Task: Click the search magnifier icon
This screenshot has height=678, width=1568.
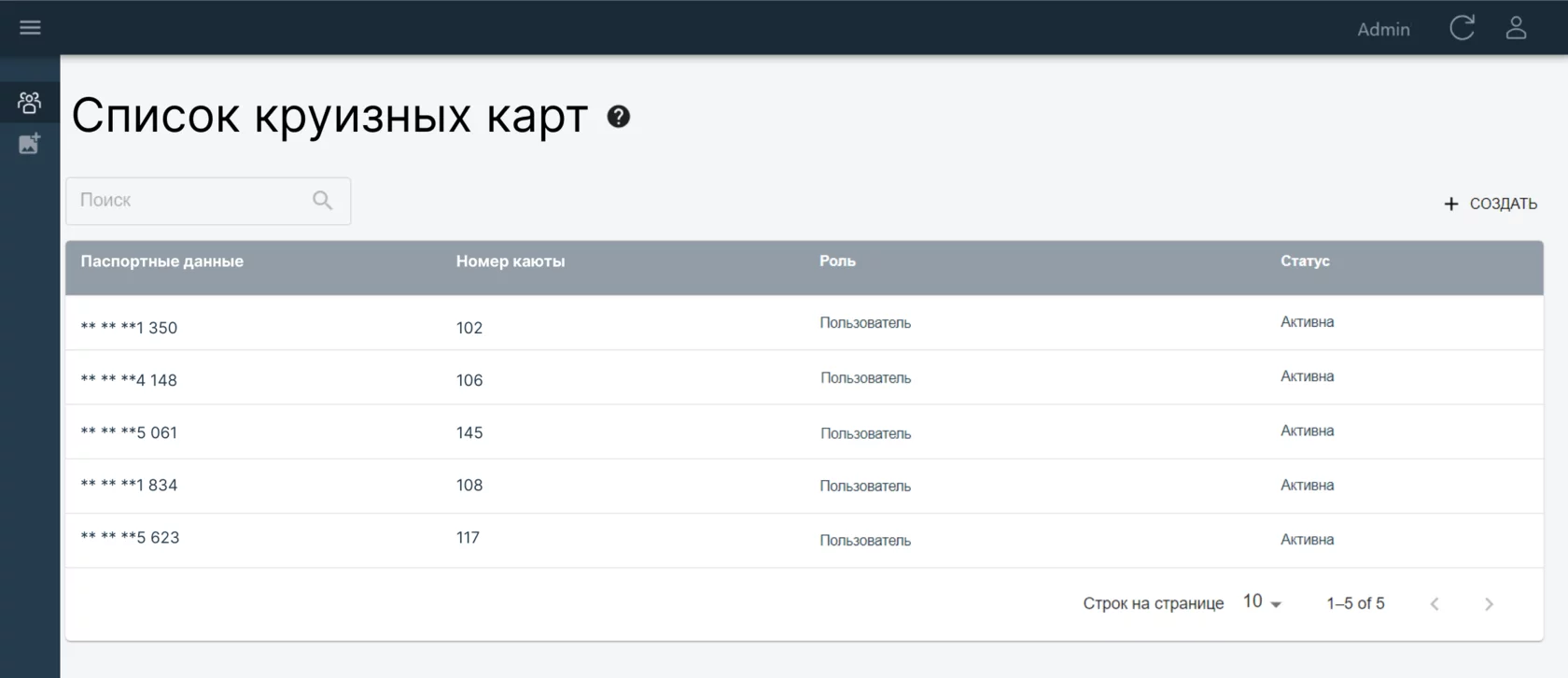Action: (x=322, y=200)
